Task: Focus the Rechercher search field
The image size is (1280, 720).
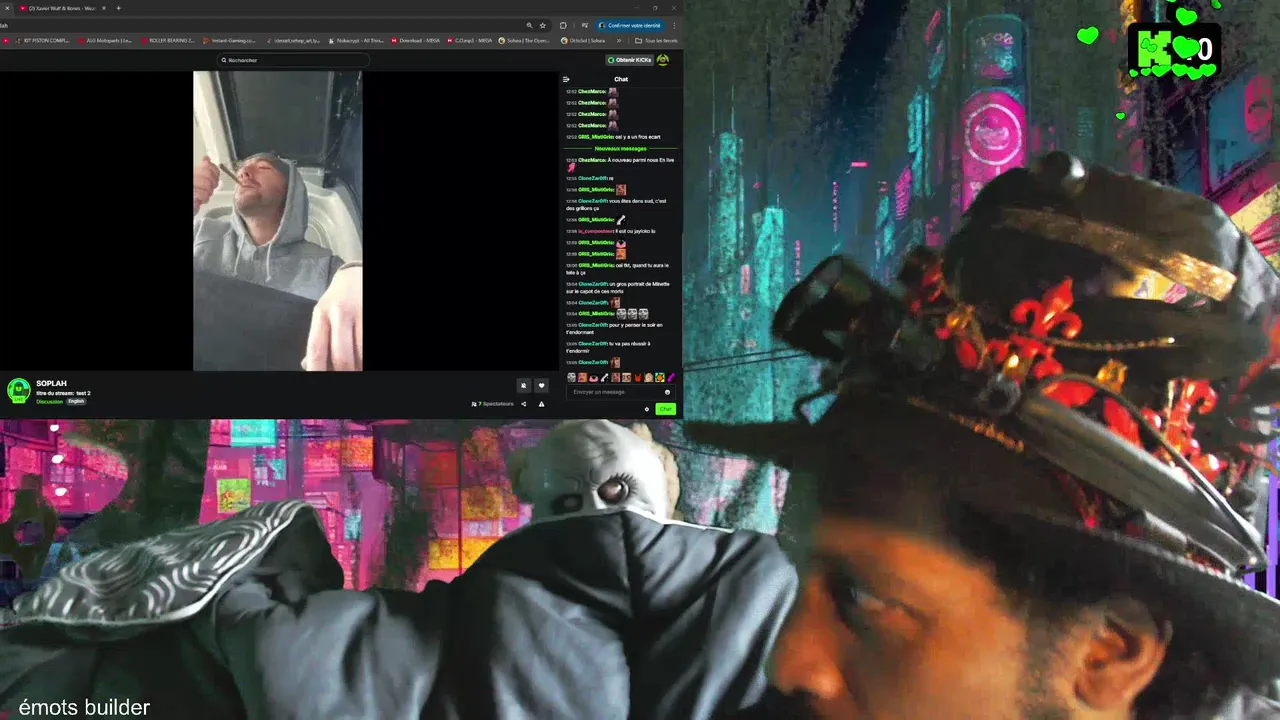Action: click(x=294, y=60)
